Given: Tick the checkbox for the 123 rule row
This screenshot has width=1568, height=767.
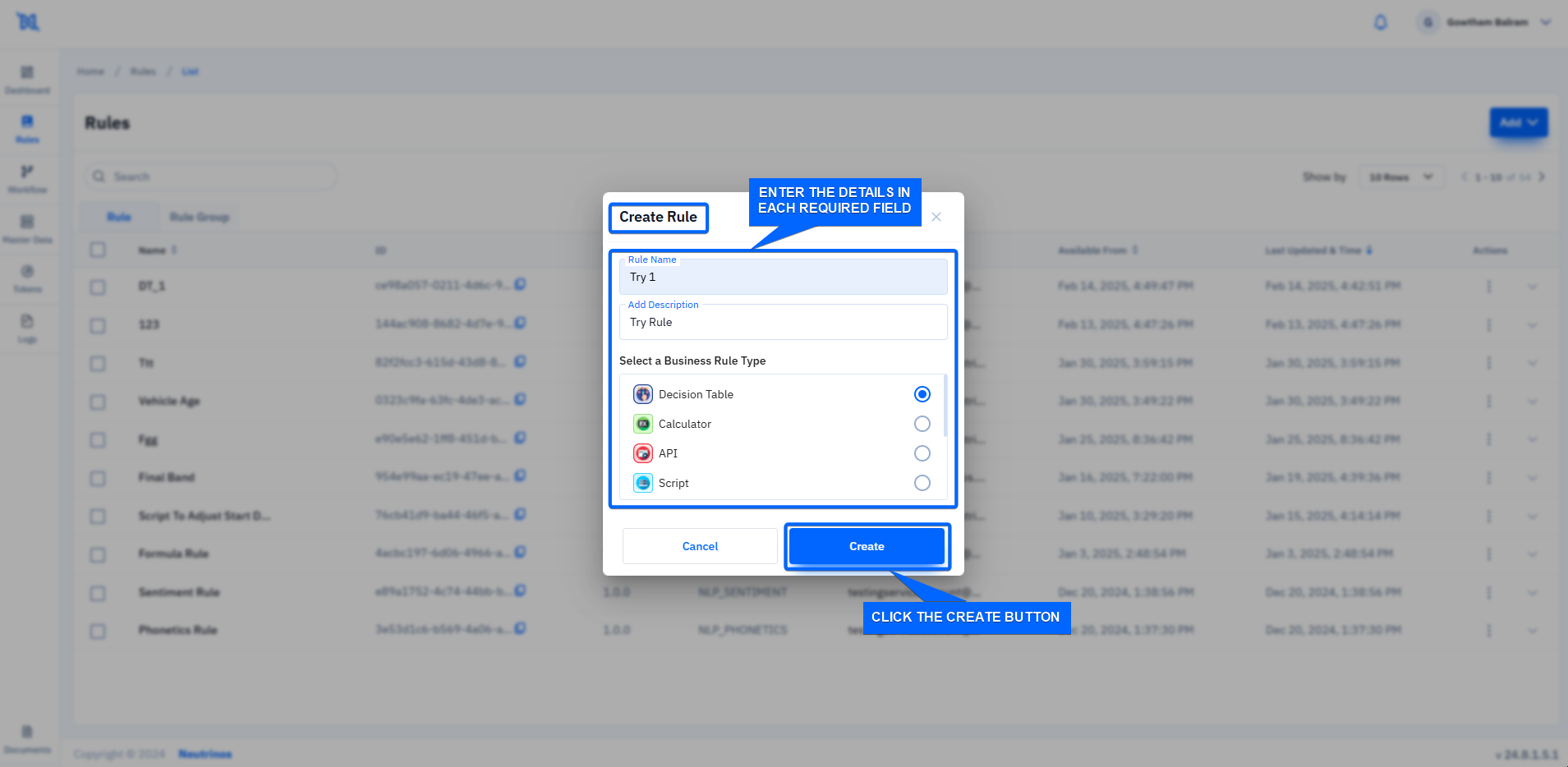Looking at the screenshot, I should (x=98, y=325).
